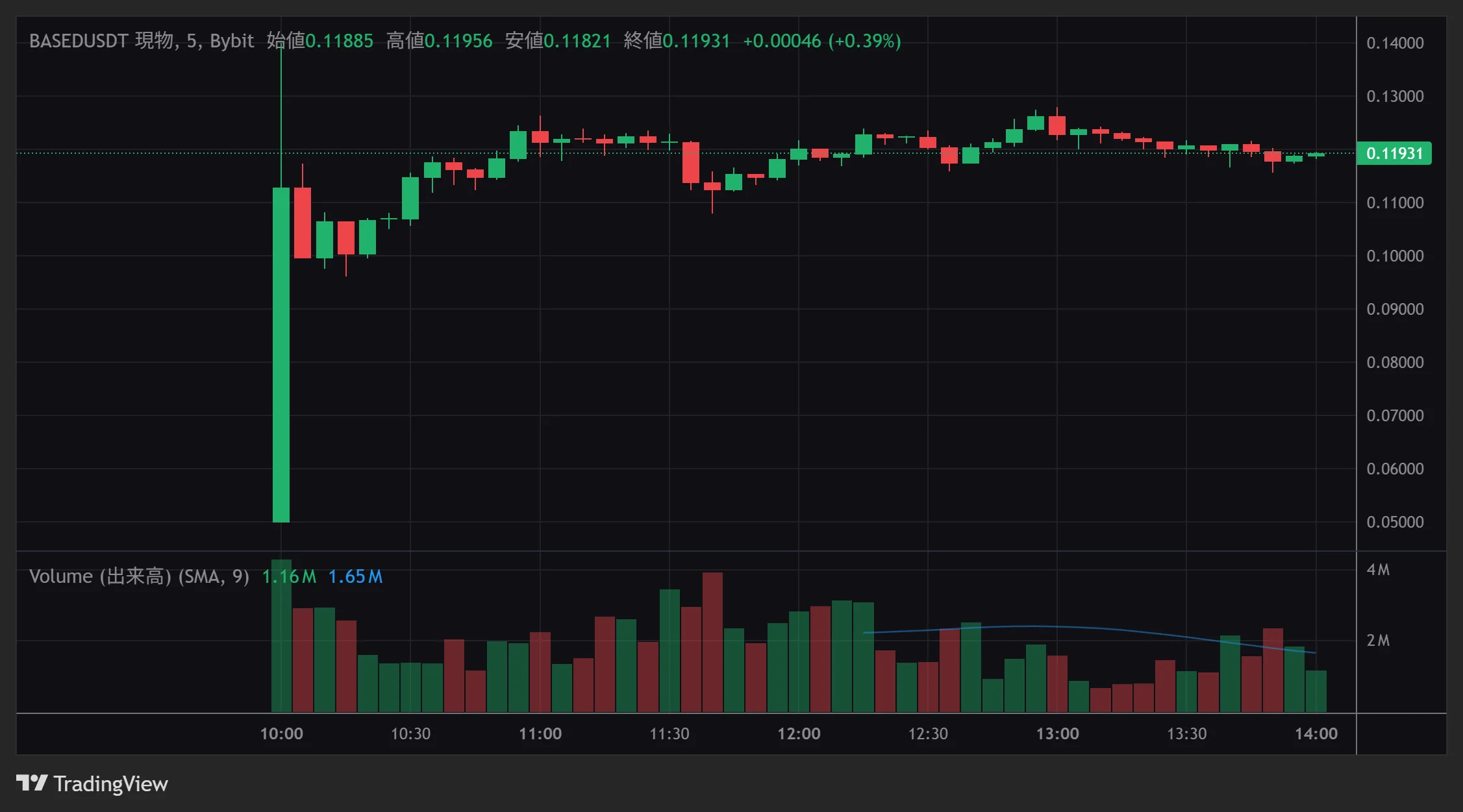Screen dimensions: 1463x812
Task: Click the 4M volume scale label
Action: click(x=1378, y=570)
